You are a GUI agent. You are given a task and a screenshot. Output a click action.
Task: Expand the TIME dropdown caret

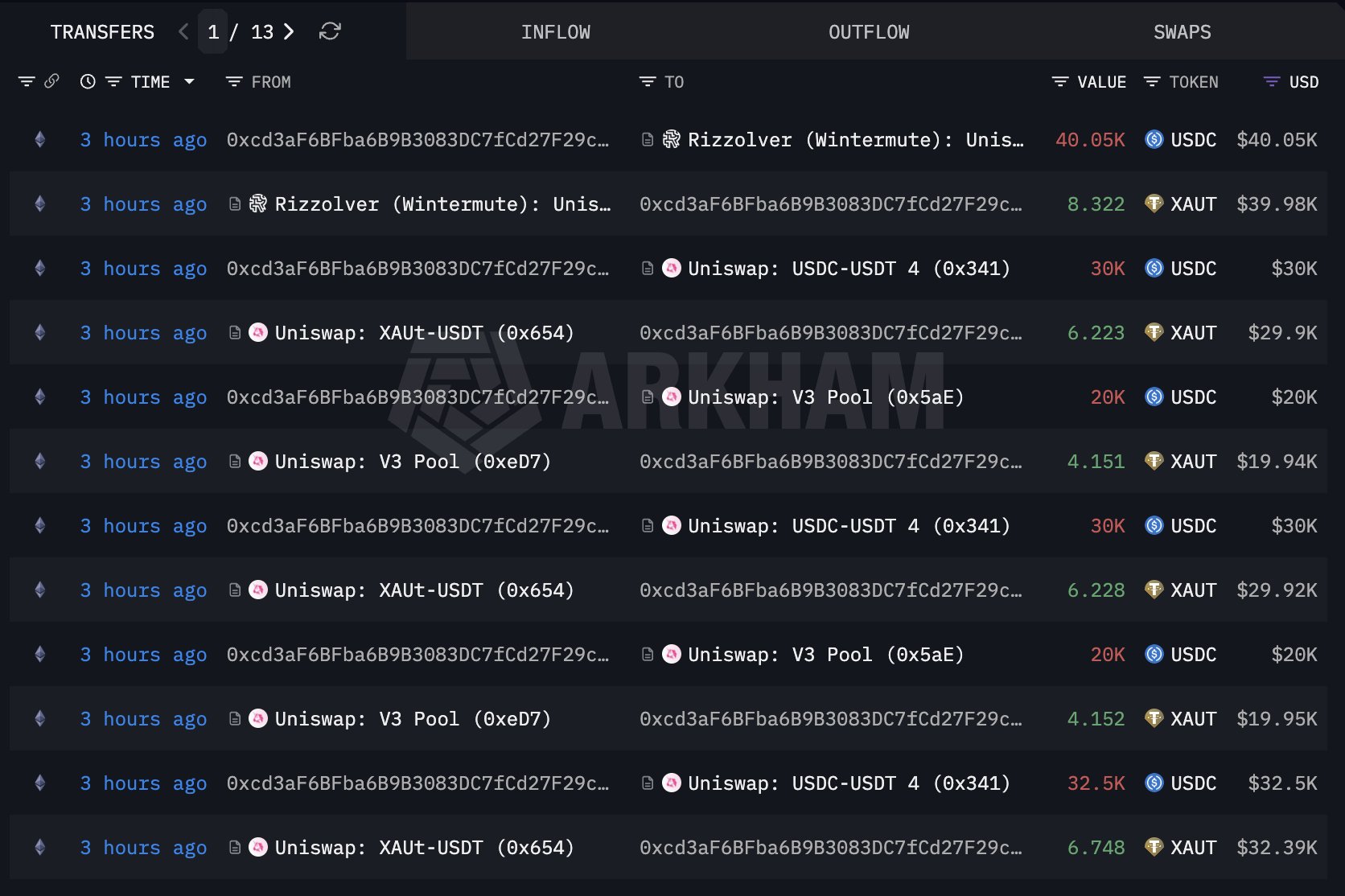[190, 81]
